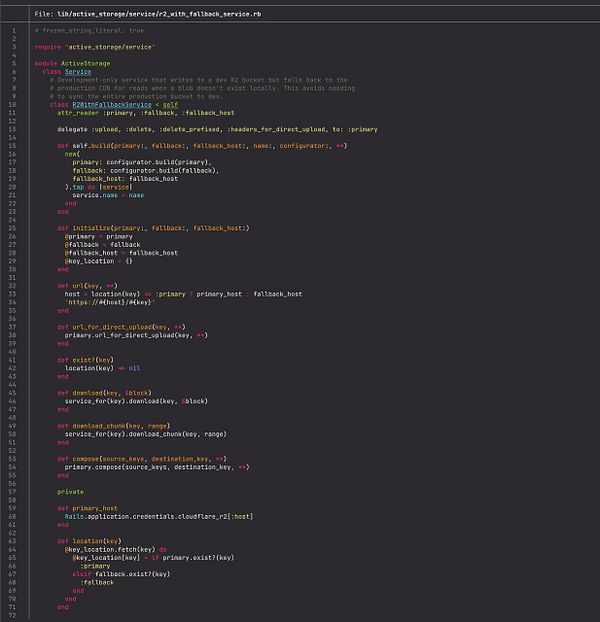This screenshot has width=600, height=622.
Task: Click the ':fallback' symbol on line 68
Action: (x=97, y=583)
